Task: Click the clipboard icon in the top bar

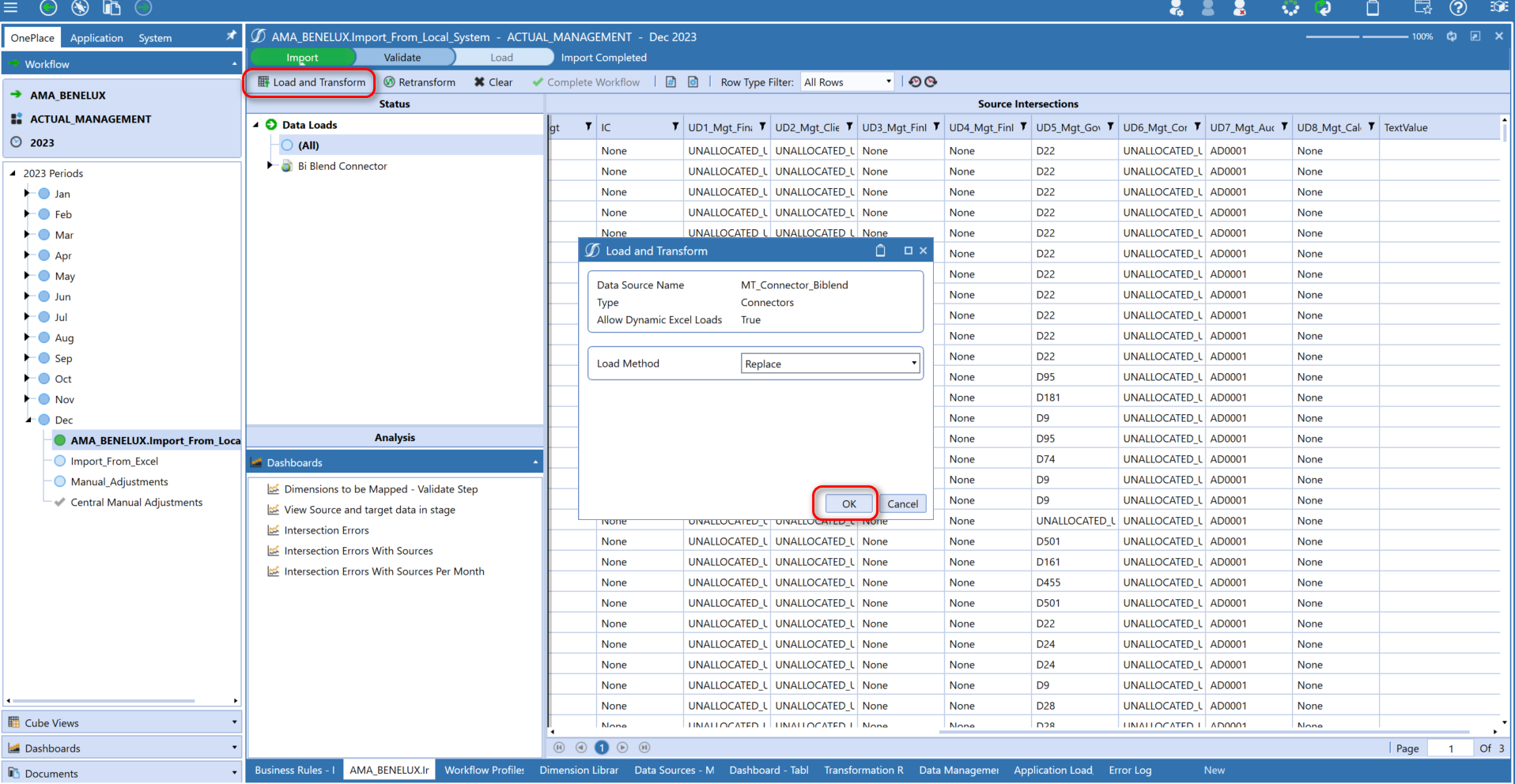Action: (1373, 9)
